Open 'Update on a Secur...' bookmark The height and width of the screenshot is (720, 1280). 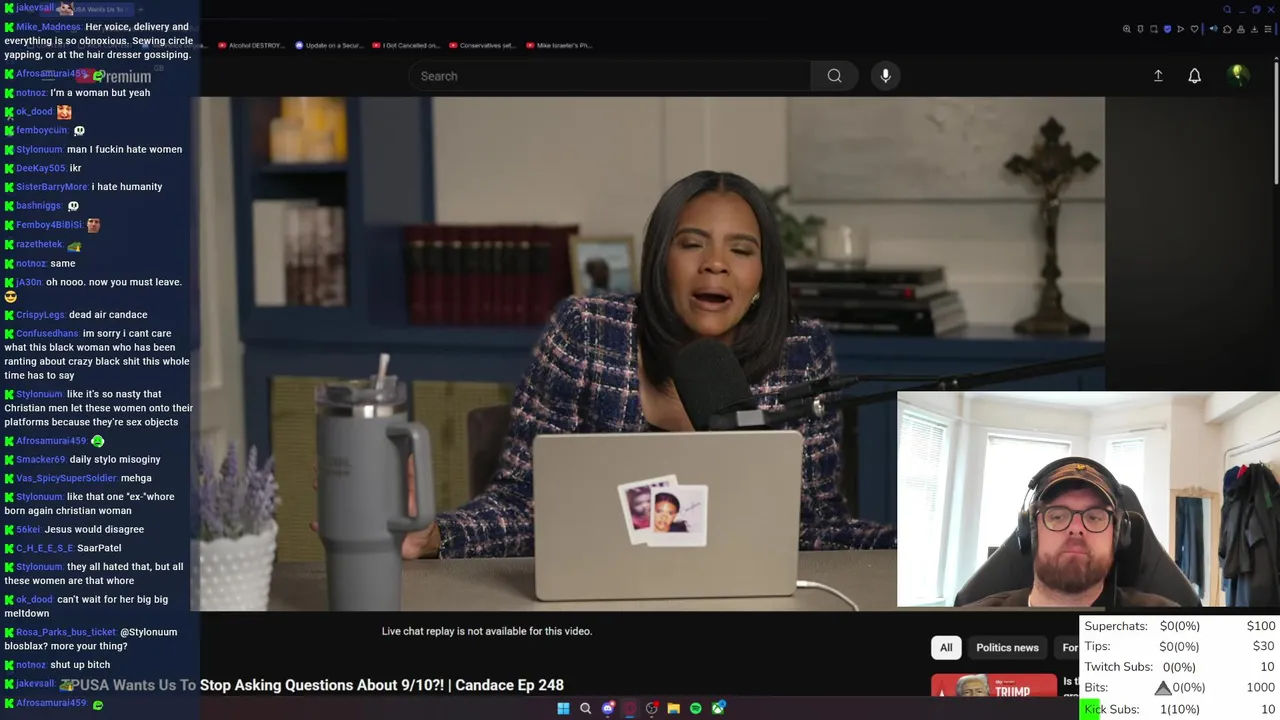click(328, 45)
